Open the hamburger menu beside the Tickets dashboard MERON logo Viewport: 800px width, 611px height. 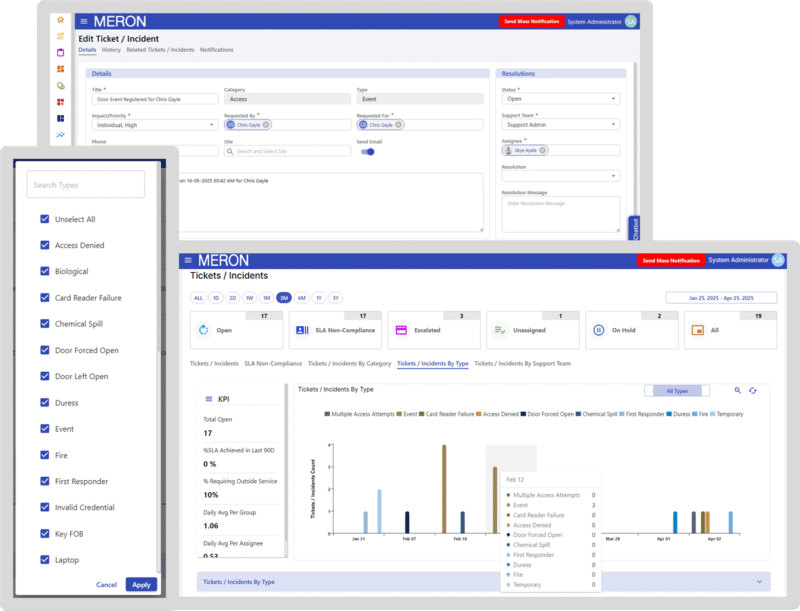pos(188,260)
